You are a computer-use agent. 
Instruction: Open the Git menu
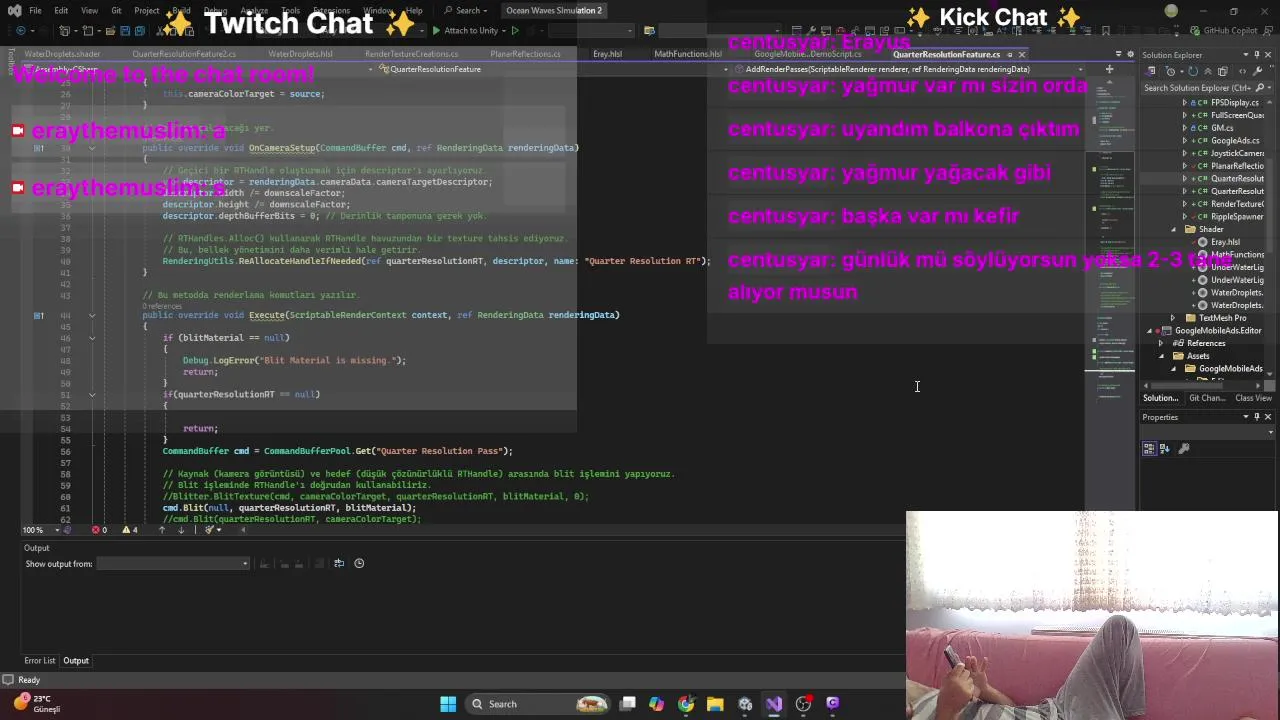pos(116,11)
